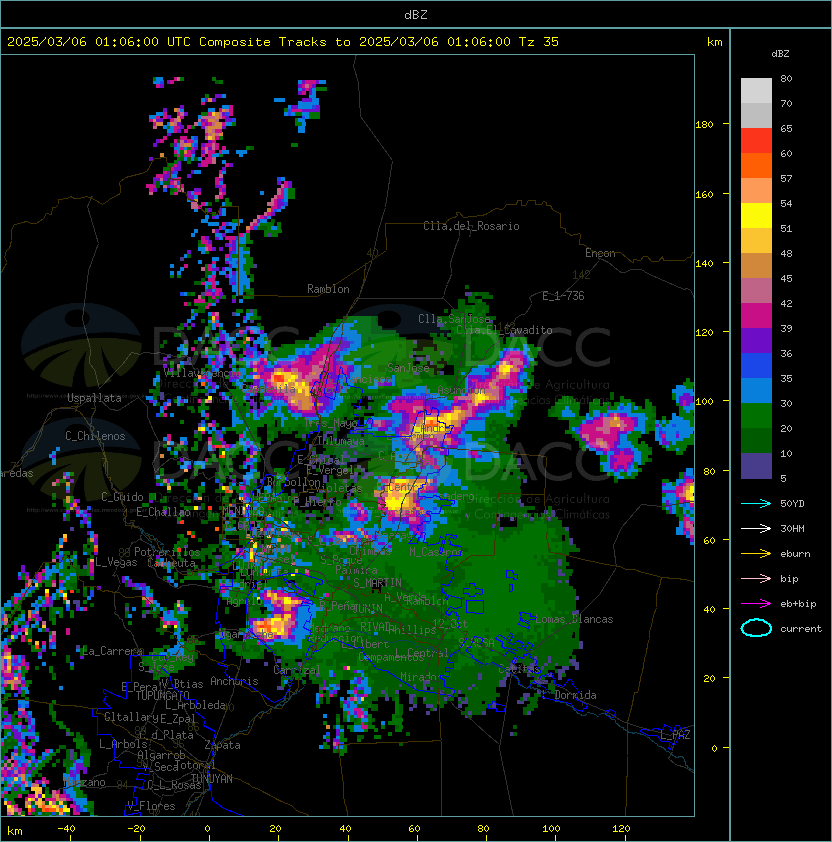Pick the light orange swatch above 54
Image resolution: width=832 pixels, height=842 pixels.
tap(756, 191)
